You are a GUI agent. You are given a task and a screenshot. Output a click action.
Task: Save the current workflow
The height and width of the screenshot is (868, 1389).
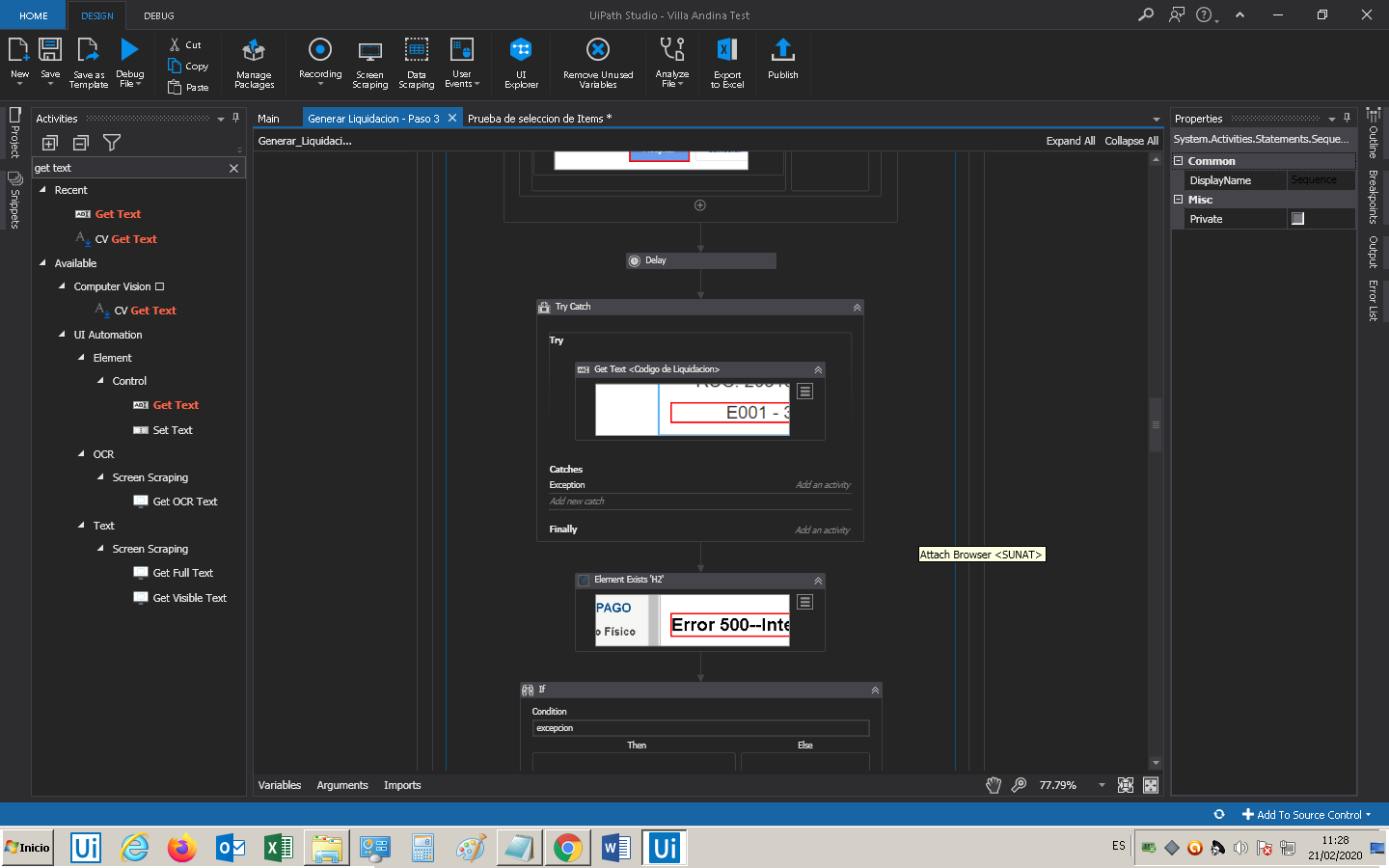[x=50, y=61]
